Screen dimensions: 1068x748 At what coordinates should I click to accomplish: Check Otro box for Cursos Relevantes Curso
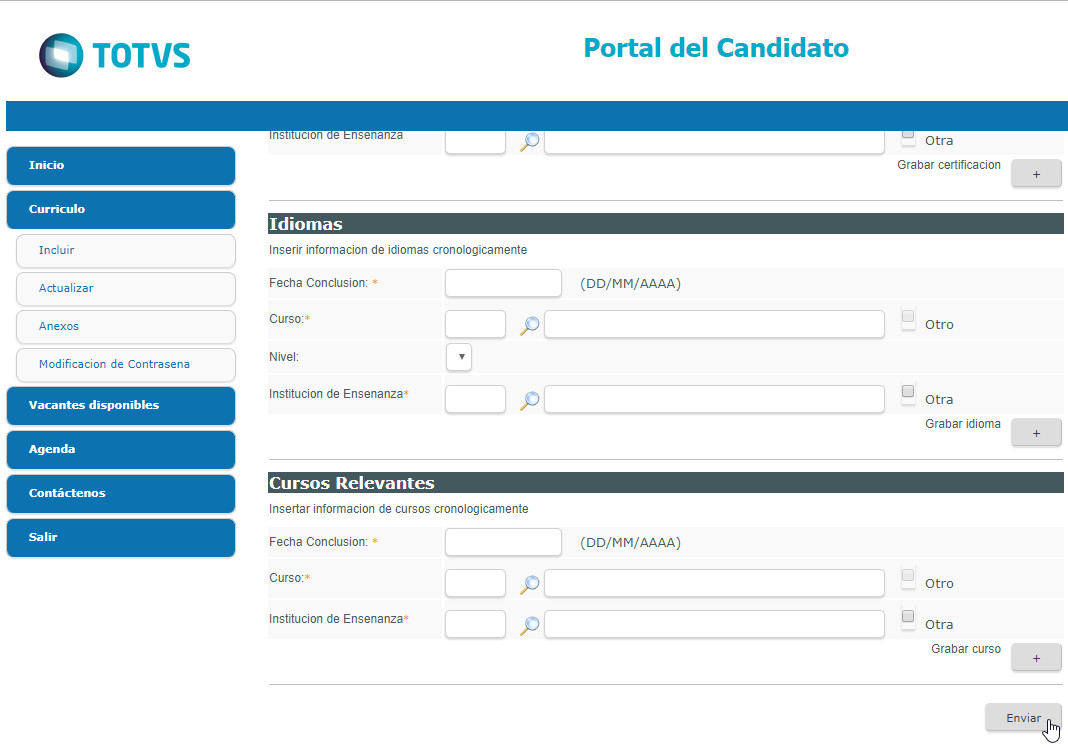coord(908,576)
